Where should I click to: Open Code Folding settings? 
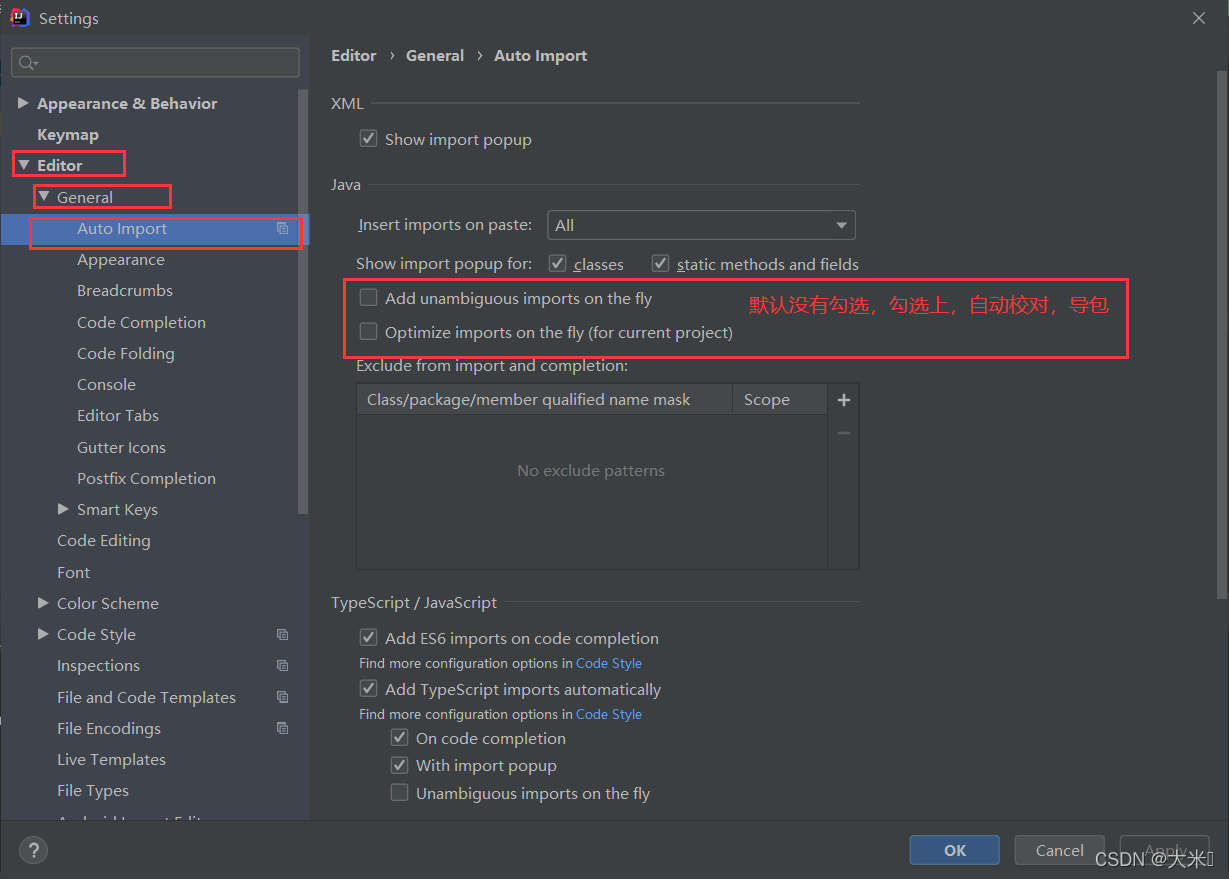[x=126, y=354]
